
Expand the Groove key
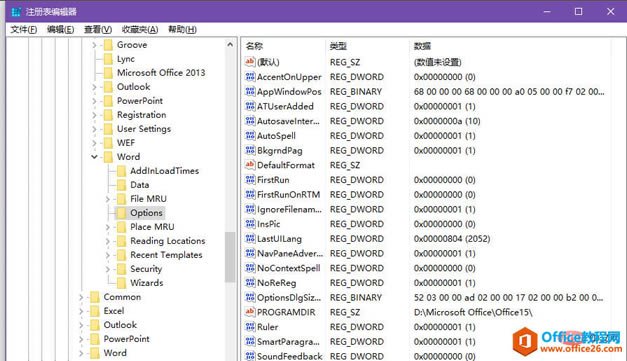[x=94, y=45]
